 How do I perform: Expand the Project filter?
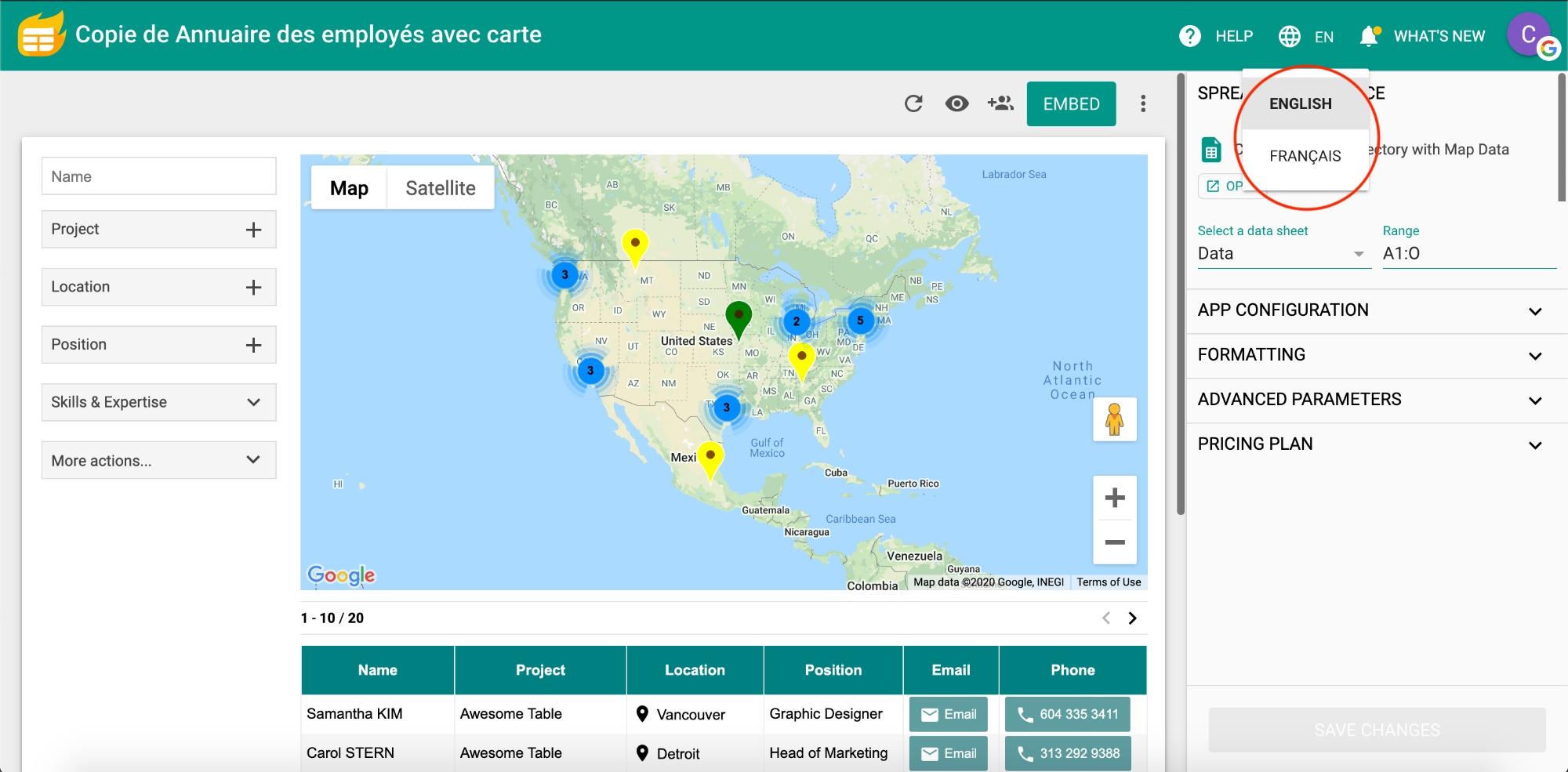coord(159,229)
